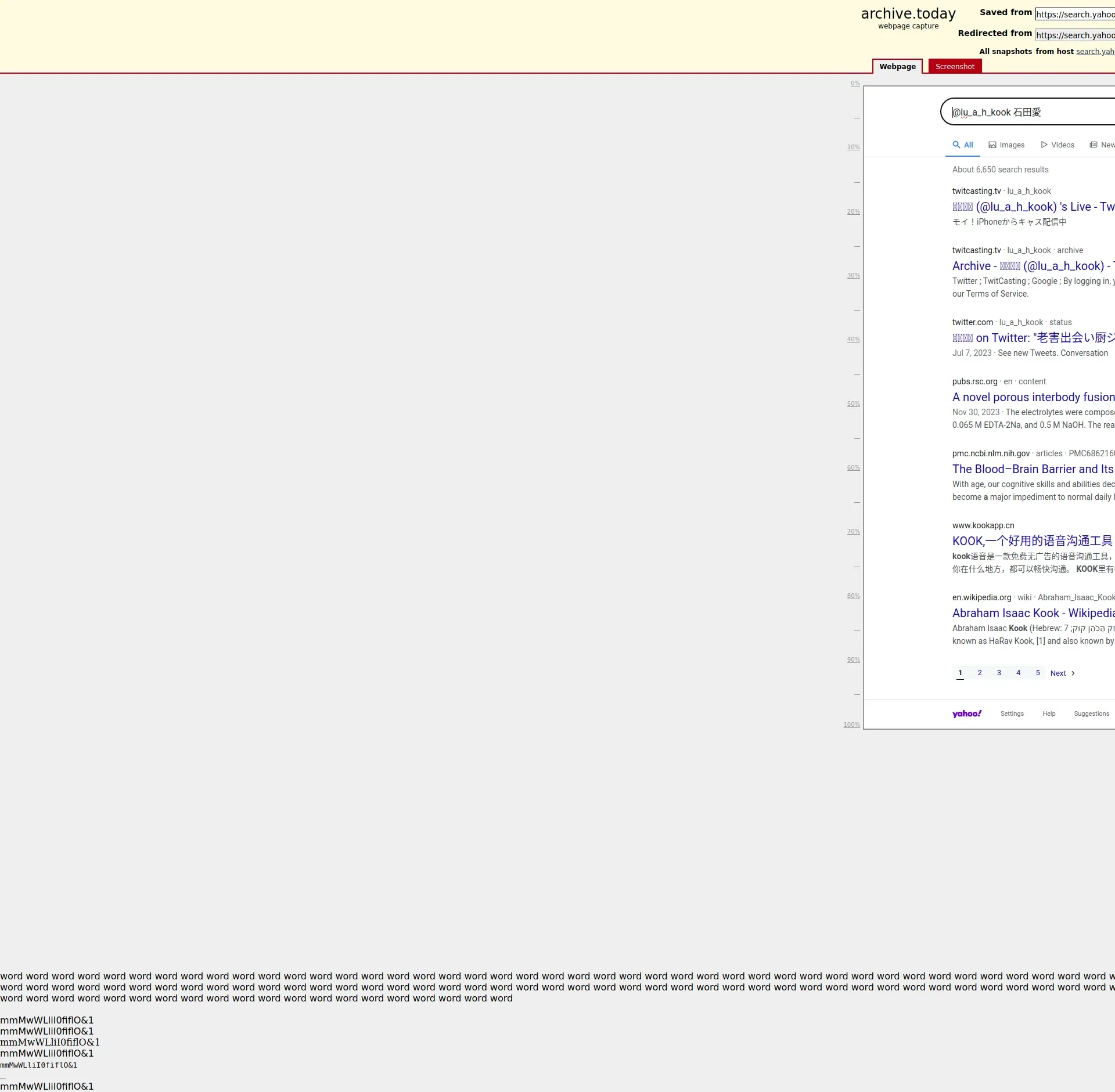
Task: Open the search.yah host snapshots link
Action: [1095, 51]
